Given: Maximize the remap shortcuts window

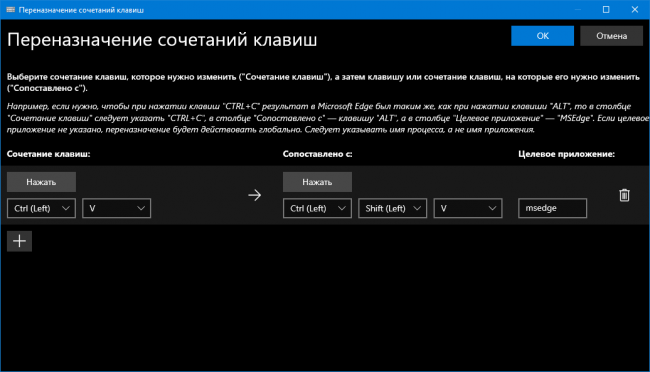Looking at the screenshot, I should (606, 10).
